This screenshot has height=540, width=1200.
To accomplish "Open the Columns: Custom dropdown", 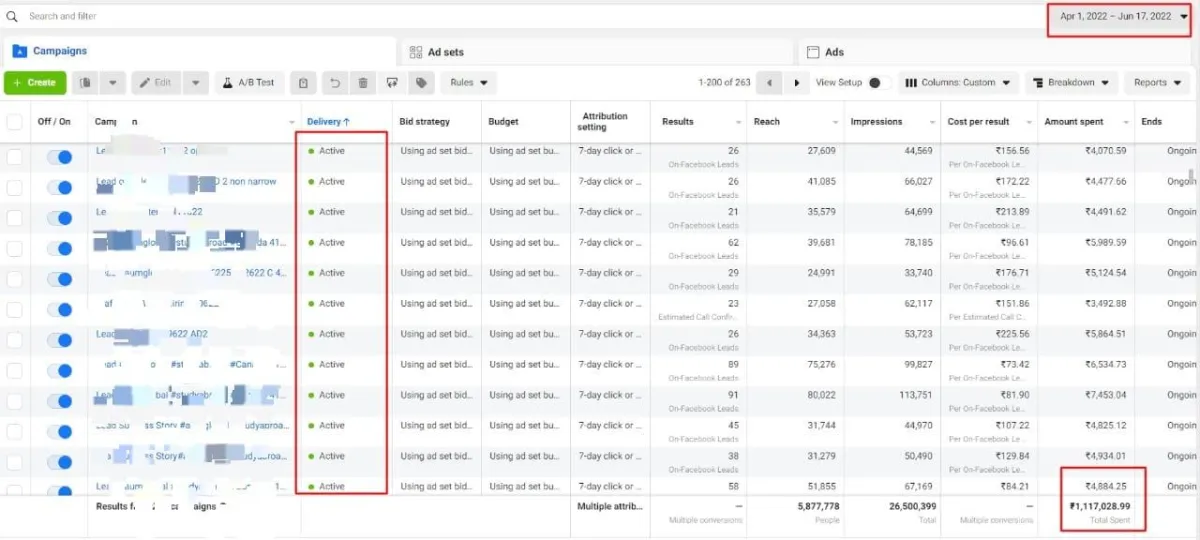I will (x=957, y=83).
